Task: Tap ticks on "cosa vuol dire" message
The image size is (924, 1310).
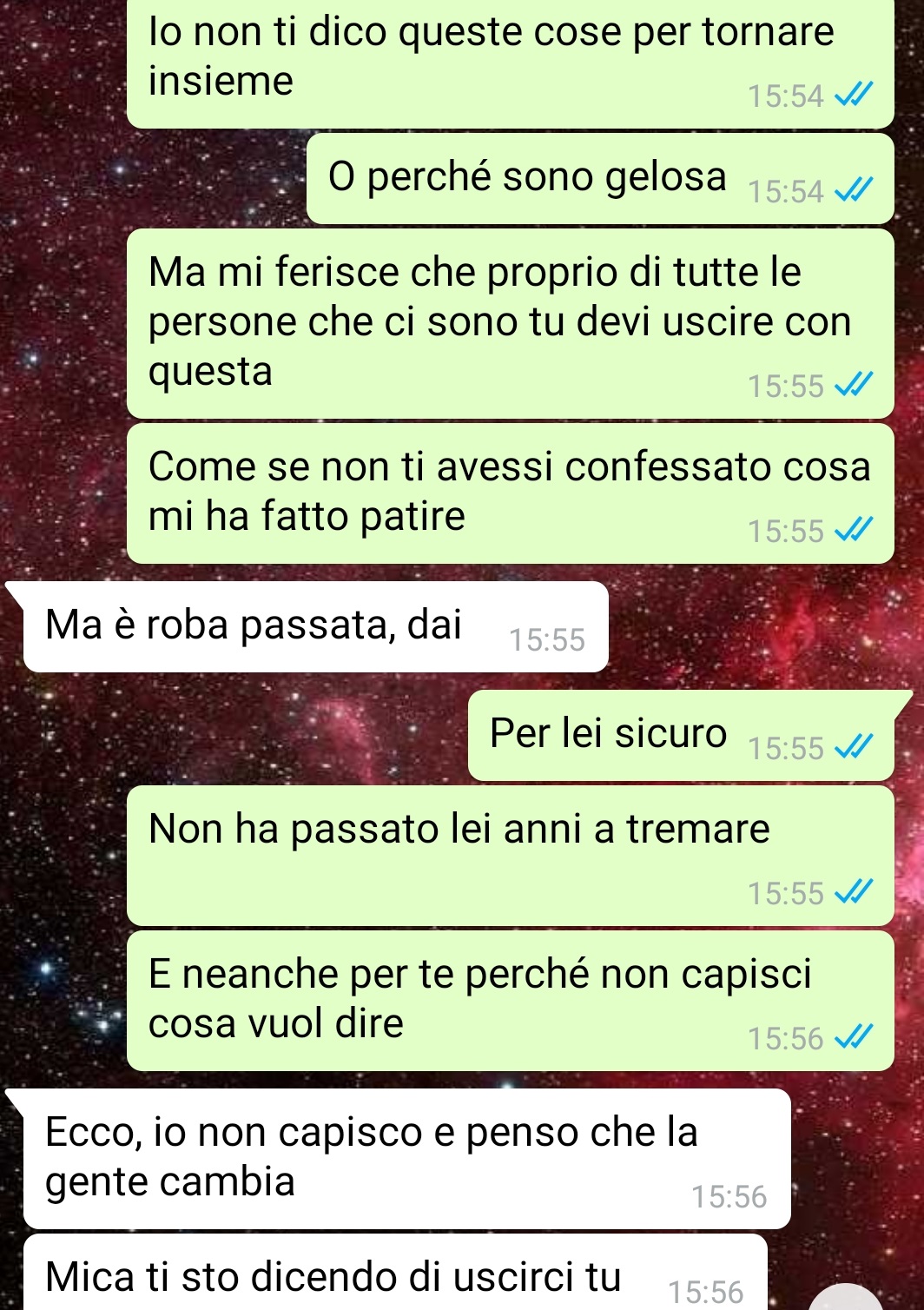Action: (x=853, y=1037)
